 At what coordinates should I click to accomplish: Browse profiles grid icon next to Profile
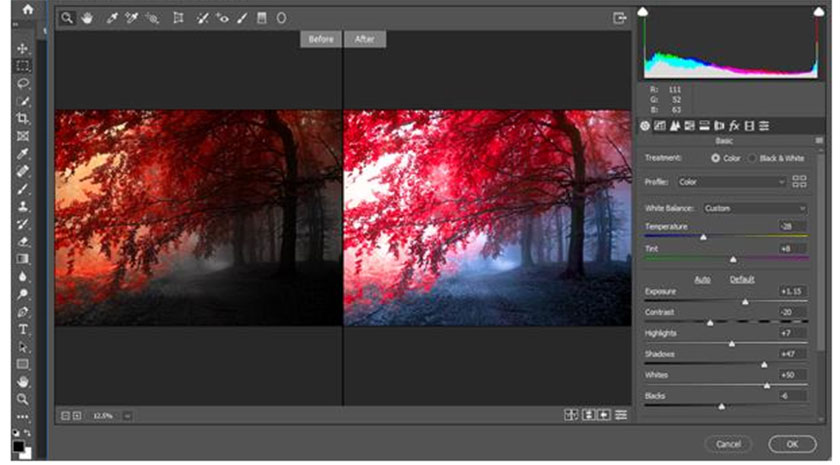point(799,182)
